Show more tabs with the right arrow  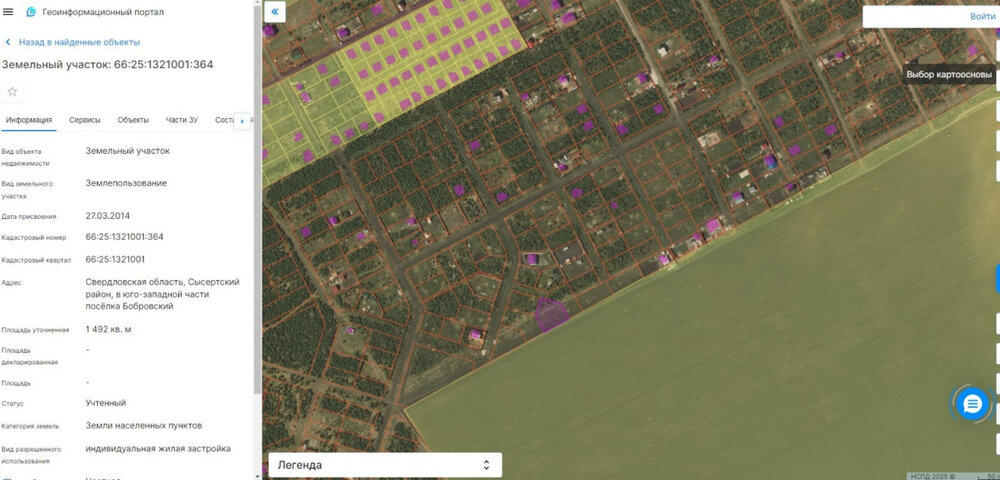pyautogui.click(x=242, y=120)
